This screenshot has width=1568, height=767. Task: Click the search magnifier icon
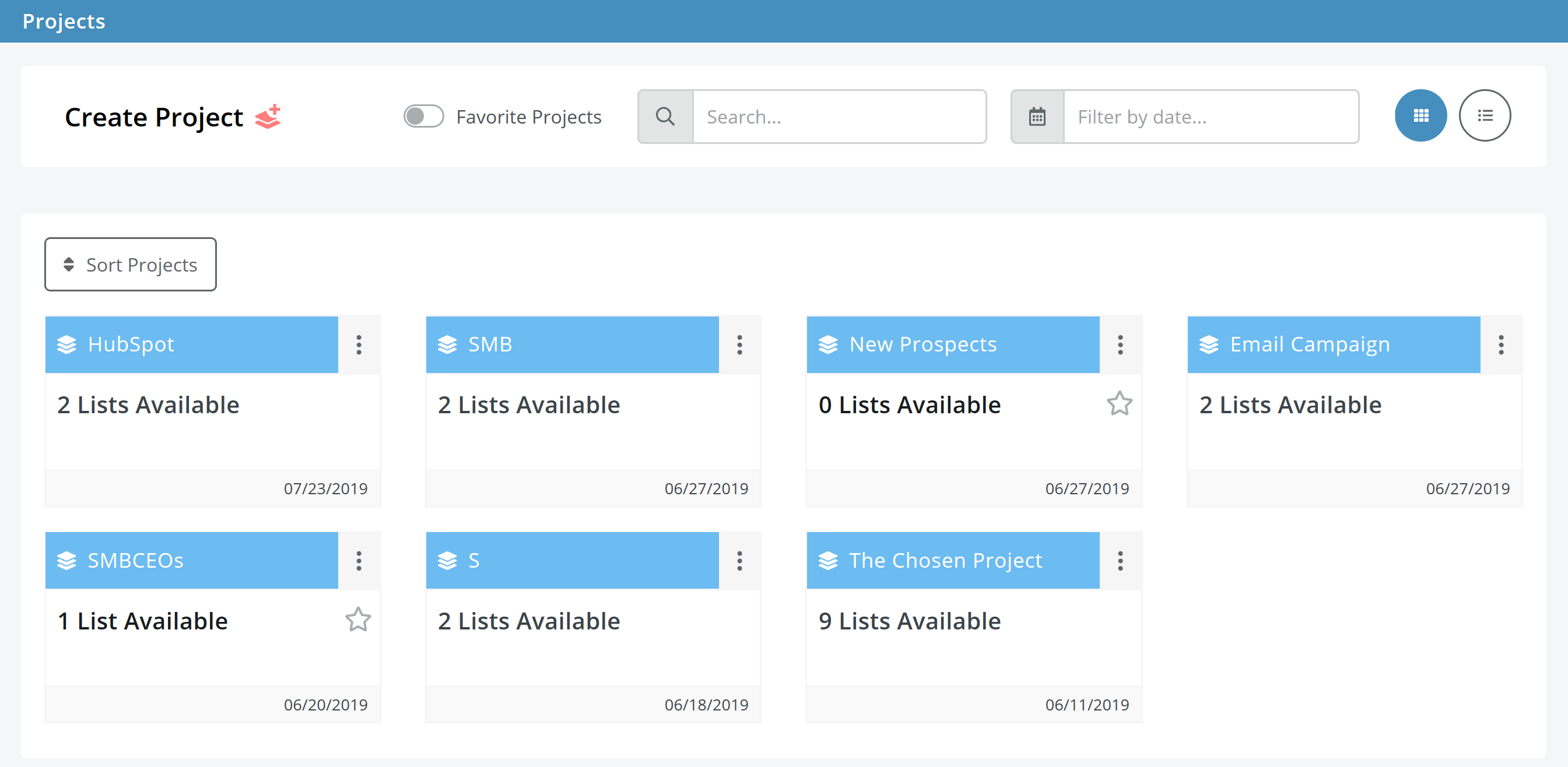pos(665,117)
